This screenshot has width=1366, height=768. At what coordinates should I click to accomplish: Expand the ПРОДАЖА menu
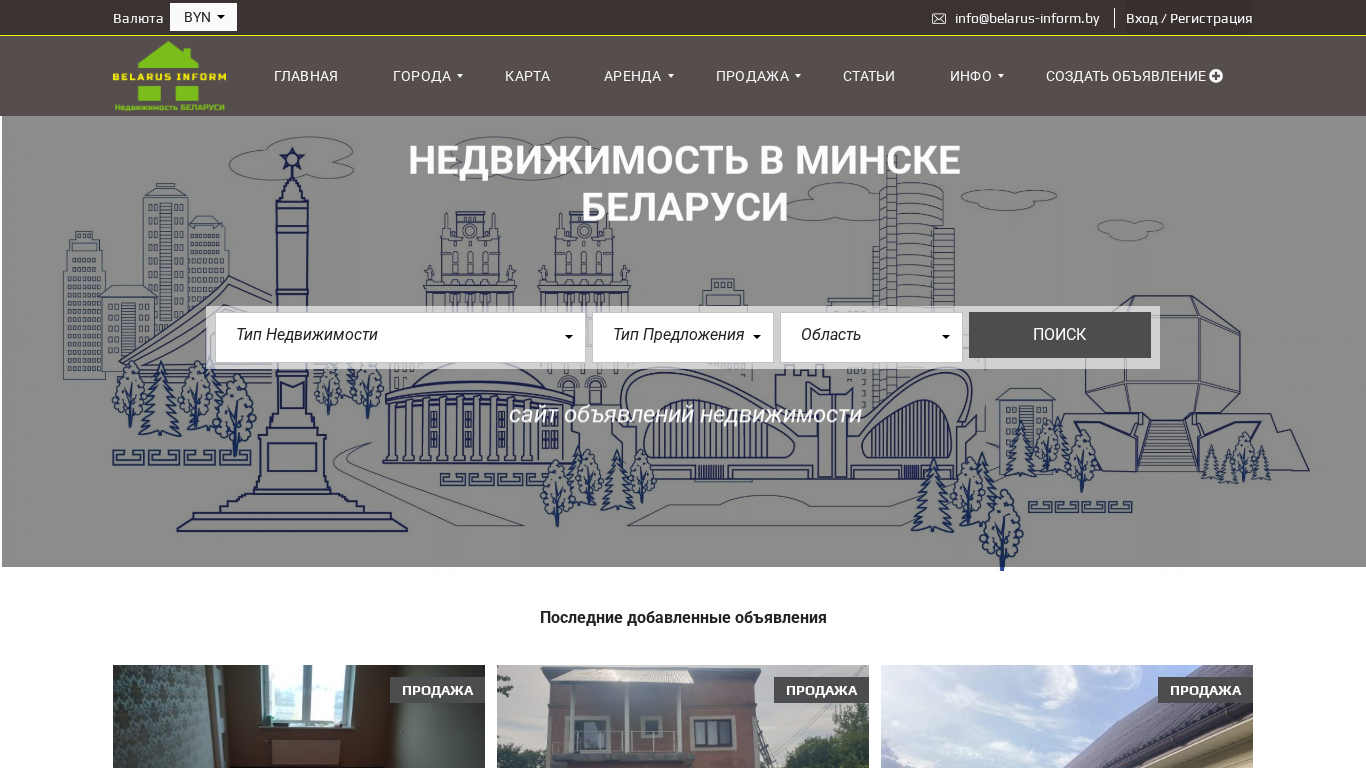tap(758, 76)
